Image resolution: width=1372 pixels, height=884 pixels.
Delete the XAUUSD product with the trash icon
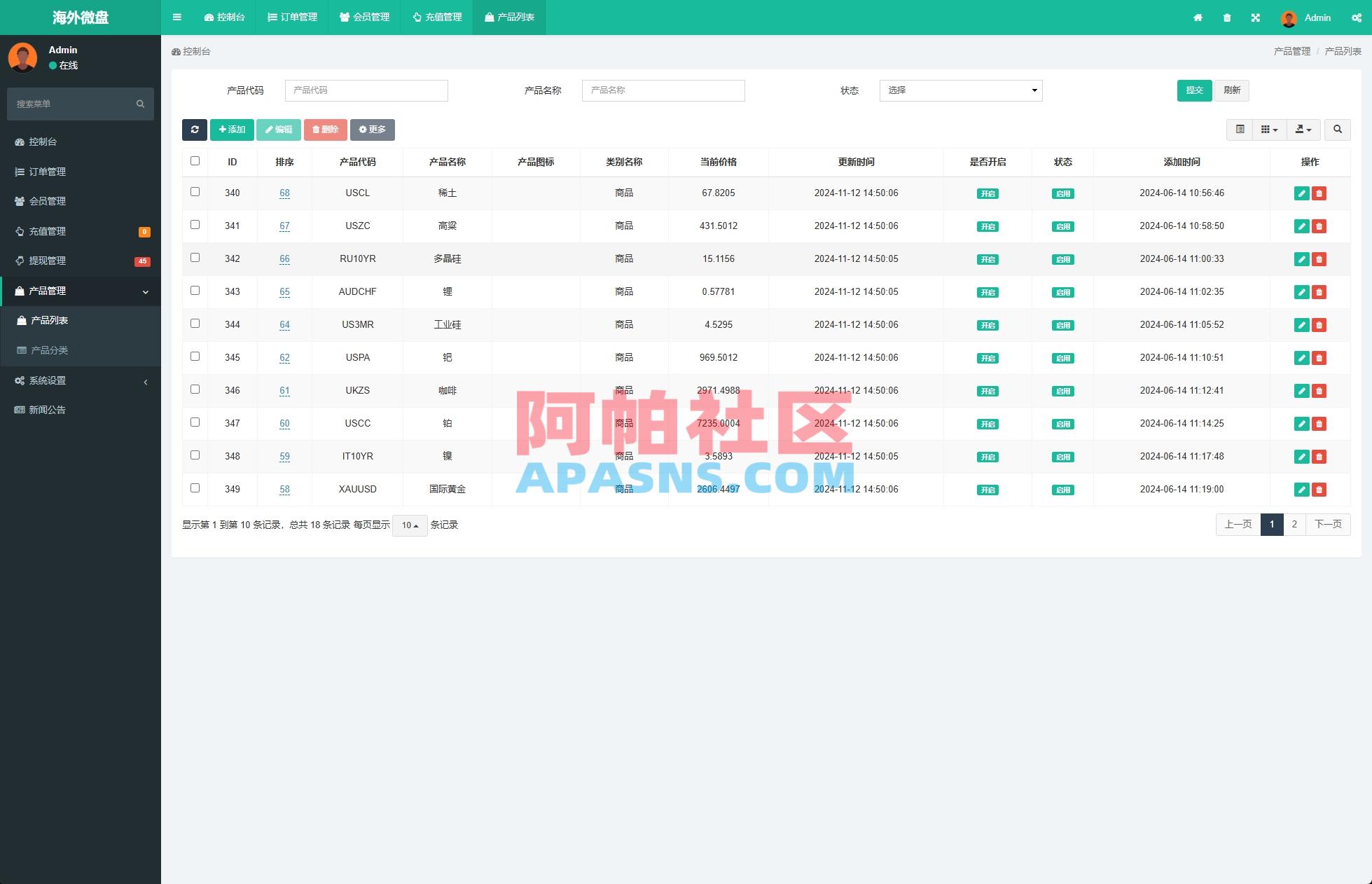point(1319,490)
